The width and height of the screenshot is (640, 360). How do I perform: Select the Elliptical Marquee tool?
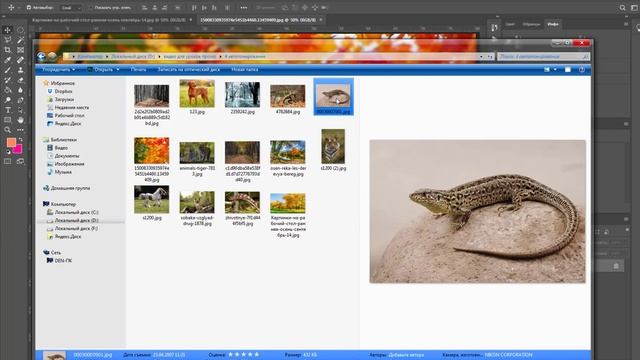click(20, 30)
